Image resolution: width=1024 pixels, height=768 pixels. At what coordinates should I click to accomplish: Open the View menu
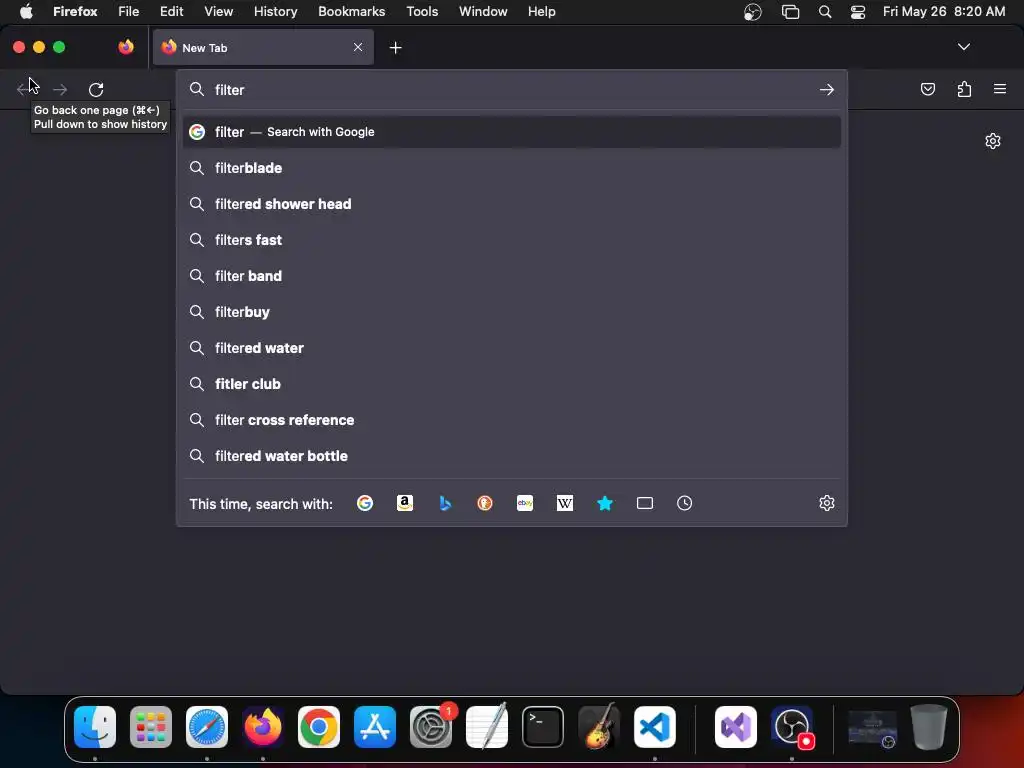point(218,12)
